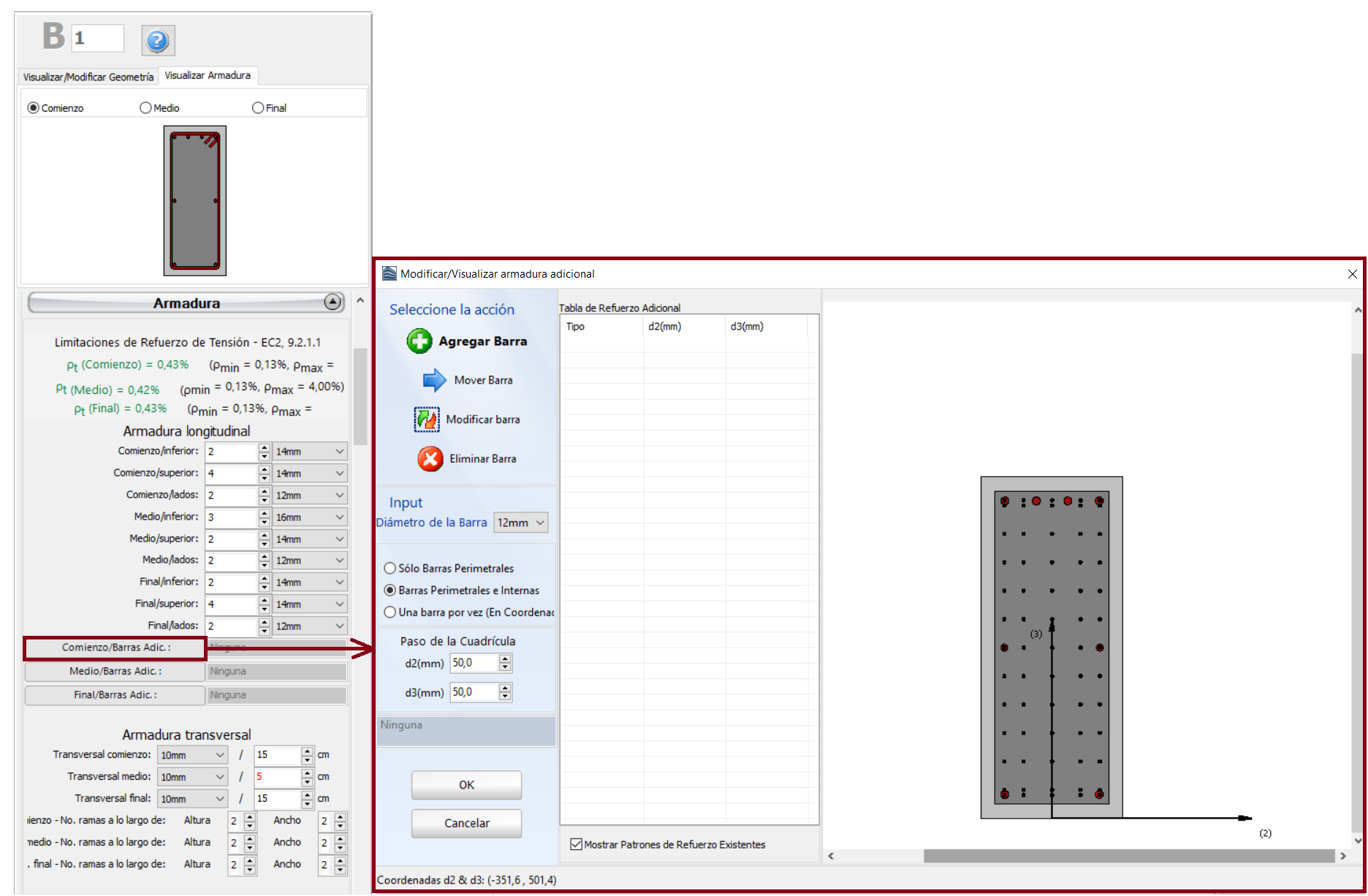This screenshot has width=1368, height=896.
Task: Click the Comienzo/Barras Adic. button
Action: 115,648
